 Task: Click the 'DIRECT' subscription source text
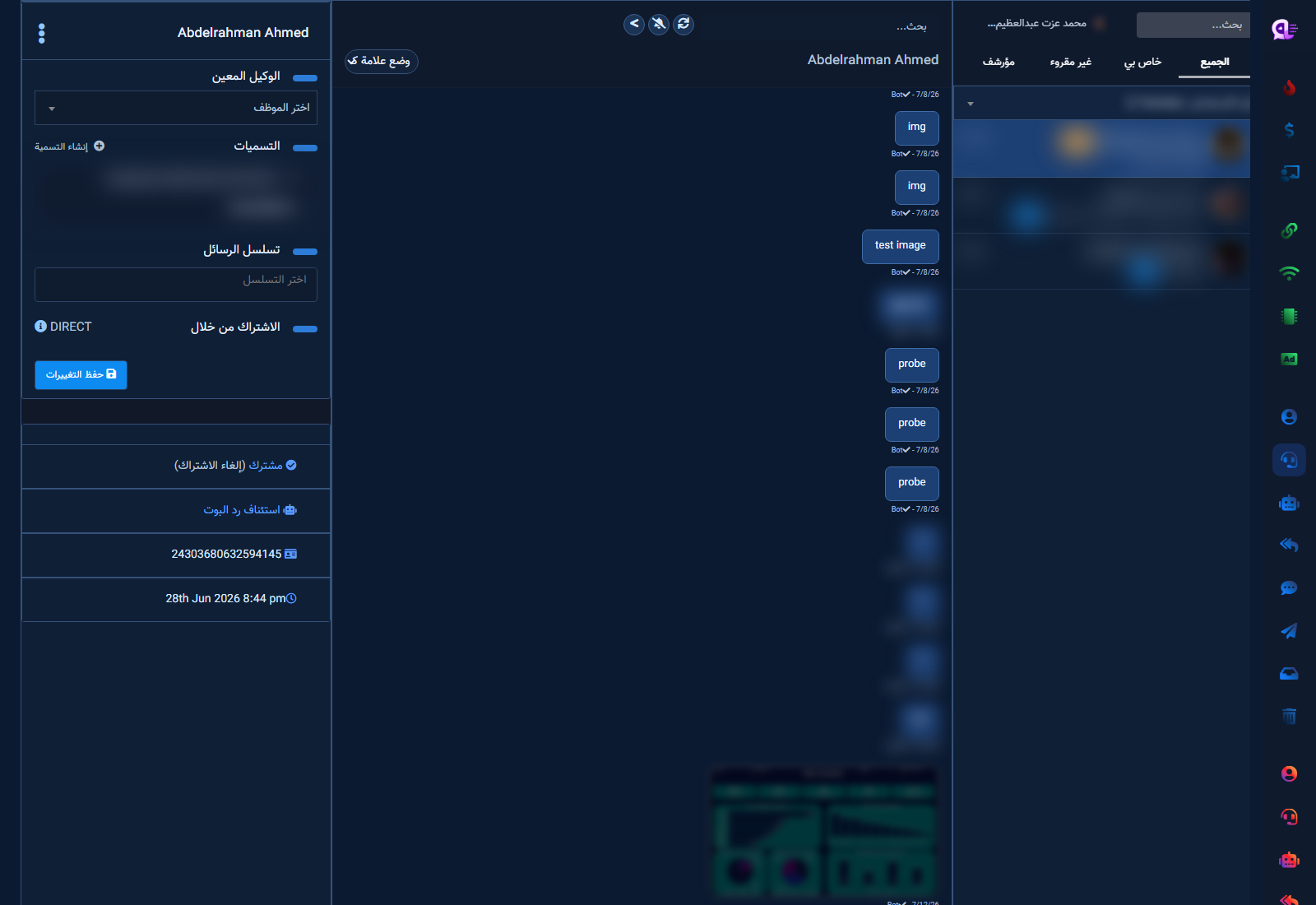coord(71,327)
